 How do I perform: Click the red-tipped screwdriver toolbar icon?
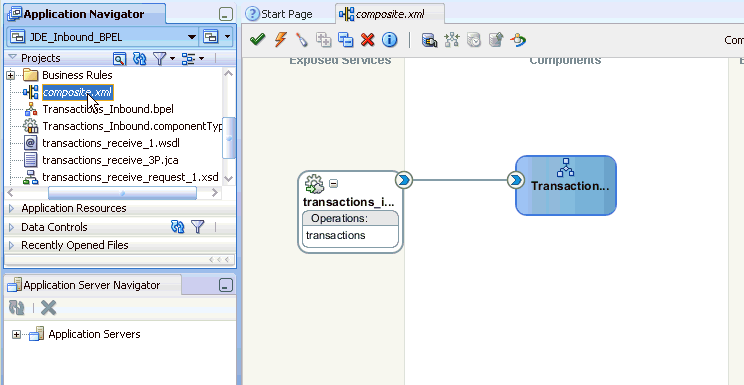(x=301, y=40)
